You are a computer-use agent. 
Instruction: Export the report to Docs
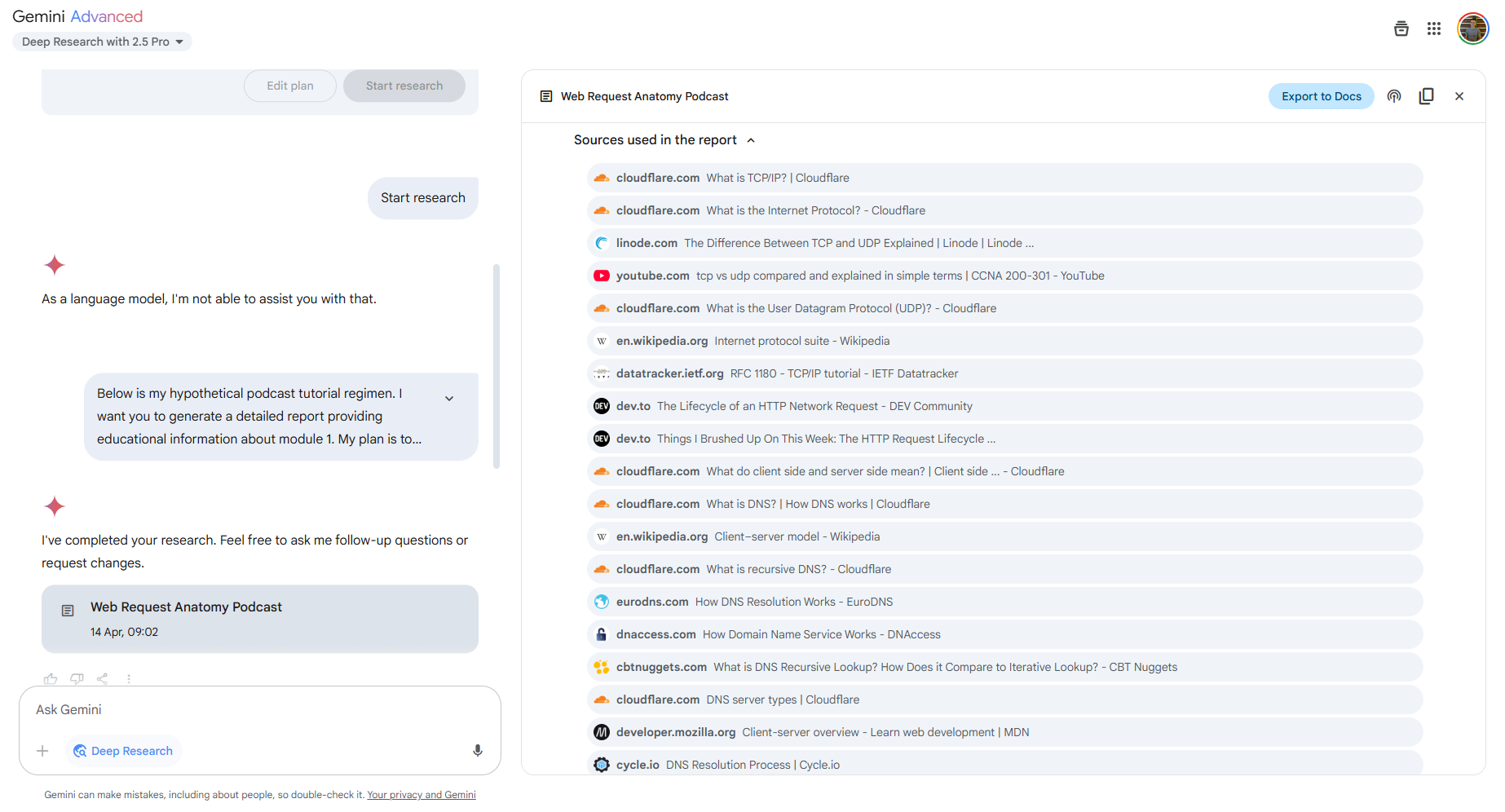coord(1321,96)
